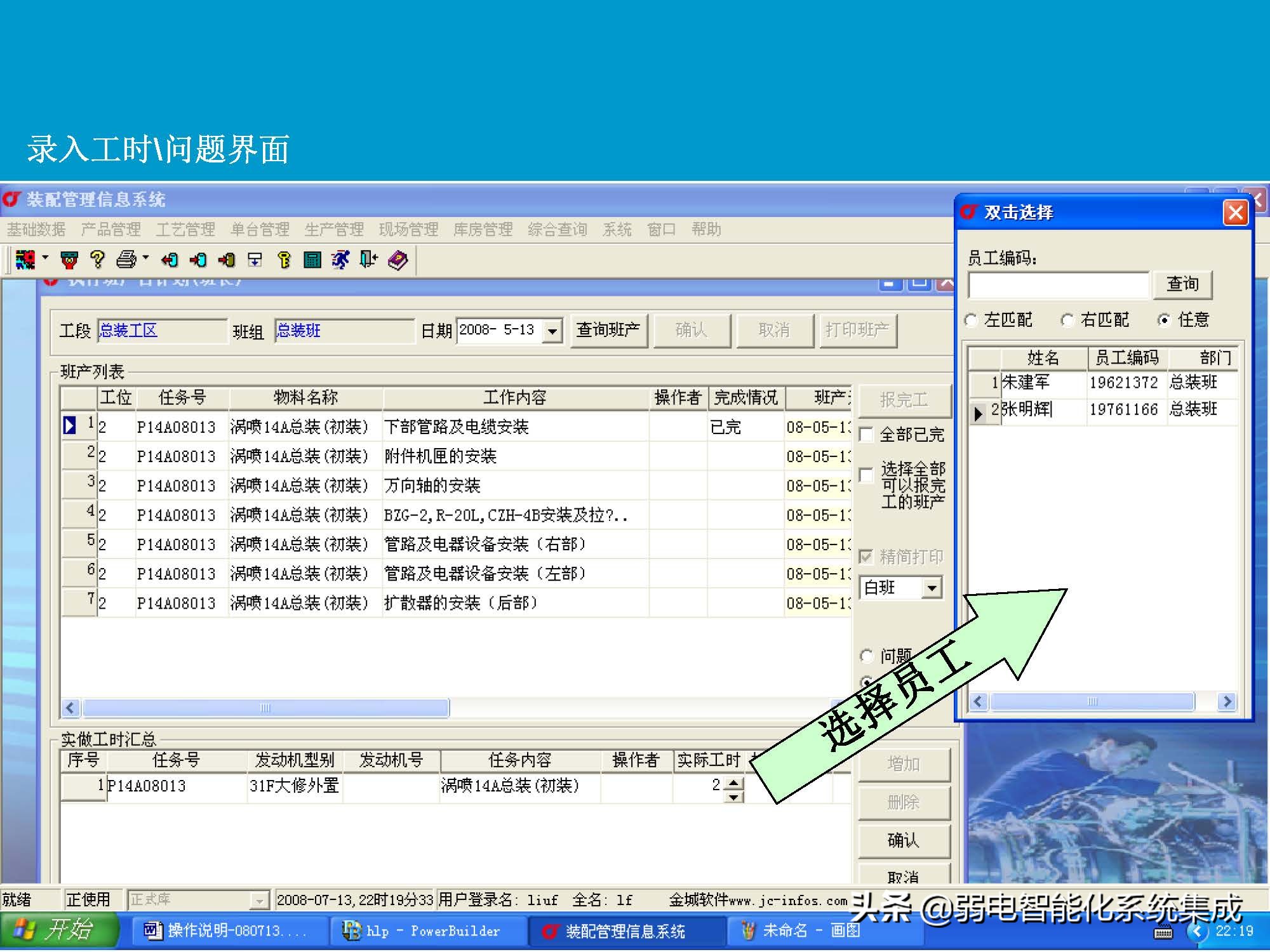Viewport: 1270px width, 952px height.
Task: Open the 库房管理 menu
Action: (x=483, y=229)
